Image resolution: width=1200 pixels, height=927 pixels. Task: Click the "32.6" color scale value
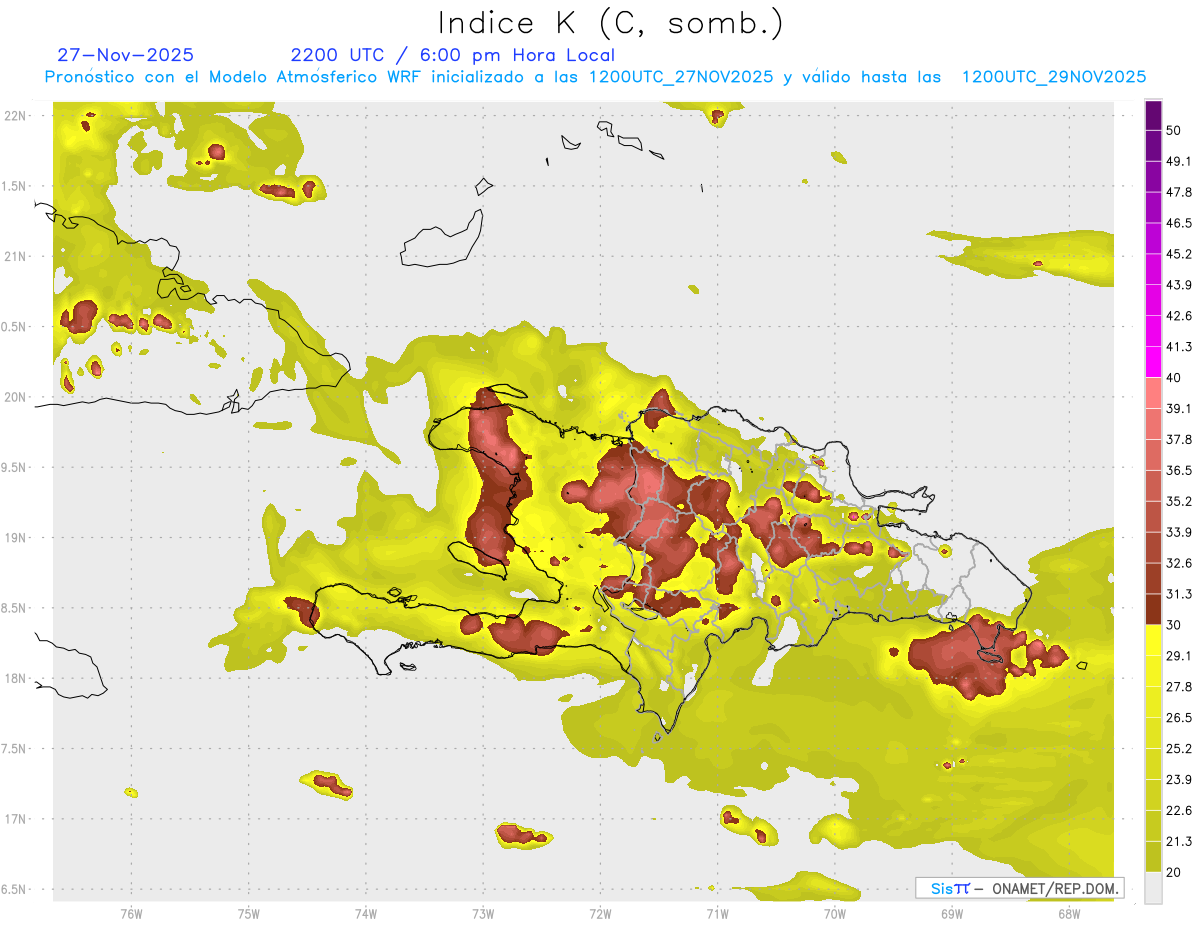[x=1180, y=563]
